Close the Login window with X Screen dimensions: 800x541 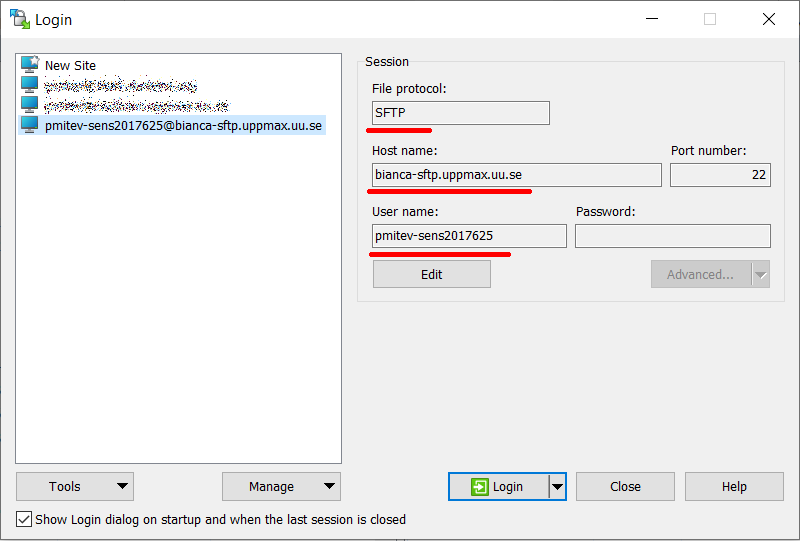(769, 19)
